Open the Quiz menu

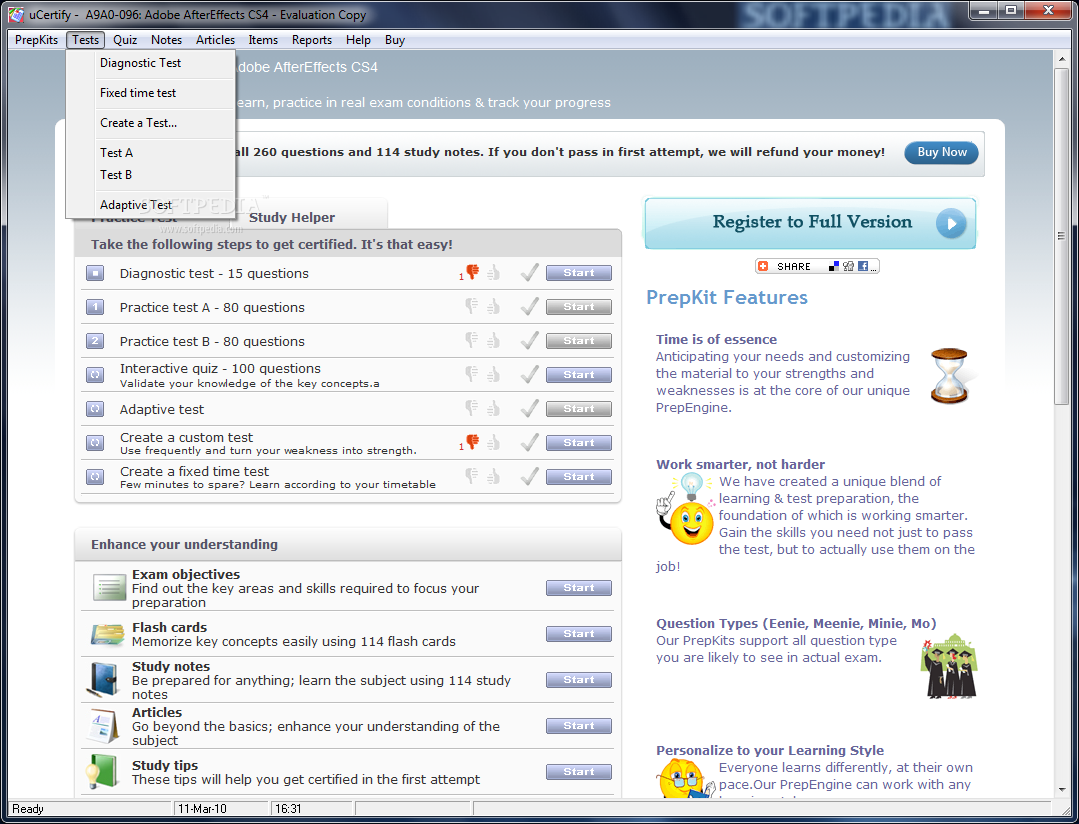125,40
